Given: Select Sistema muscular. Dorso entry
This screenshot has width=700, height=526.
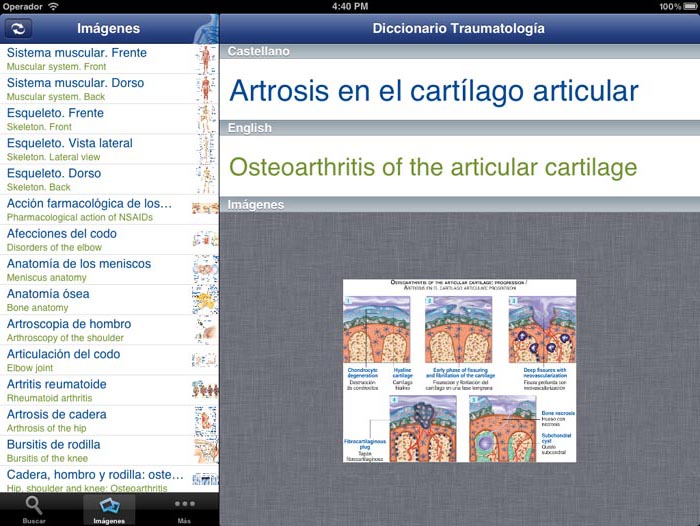Looking at the screenshot, I should point(109,89).
